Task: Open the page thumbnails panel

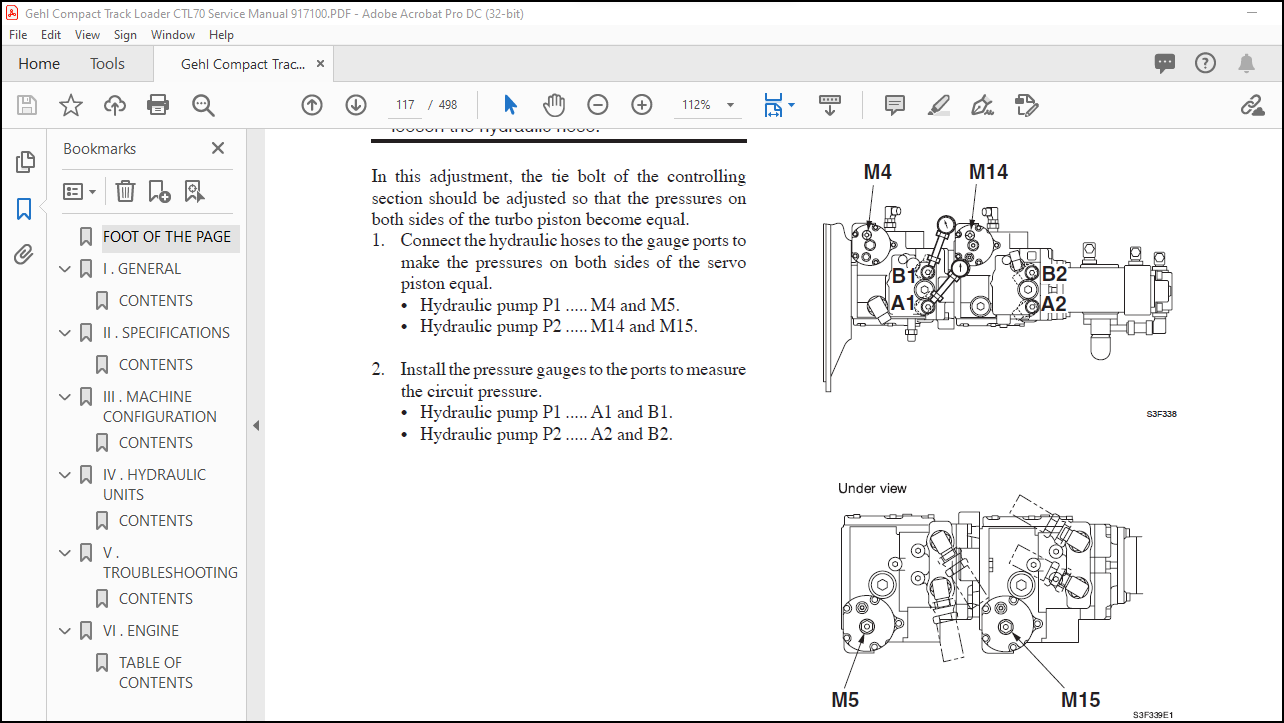Action: (x=25, y=162)
